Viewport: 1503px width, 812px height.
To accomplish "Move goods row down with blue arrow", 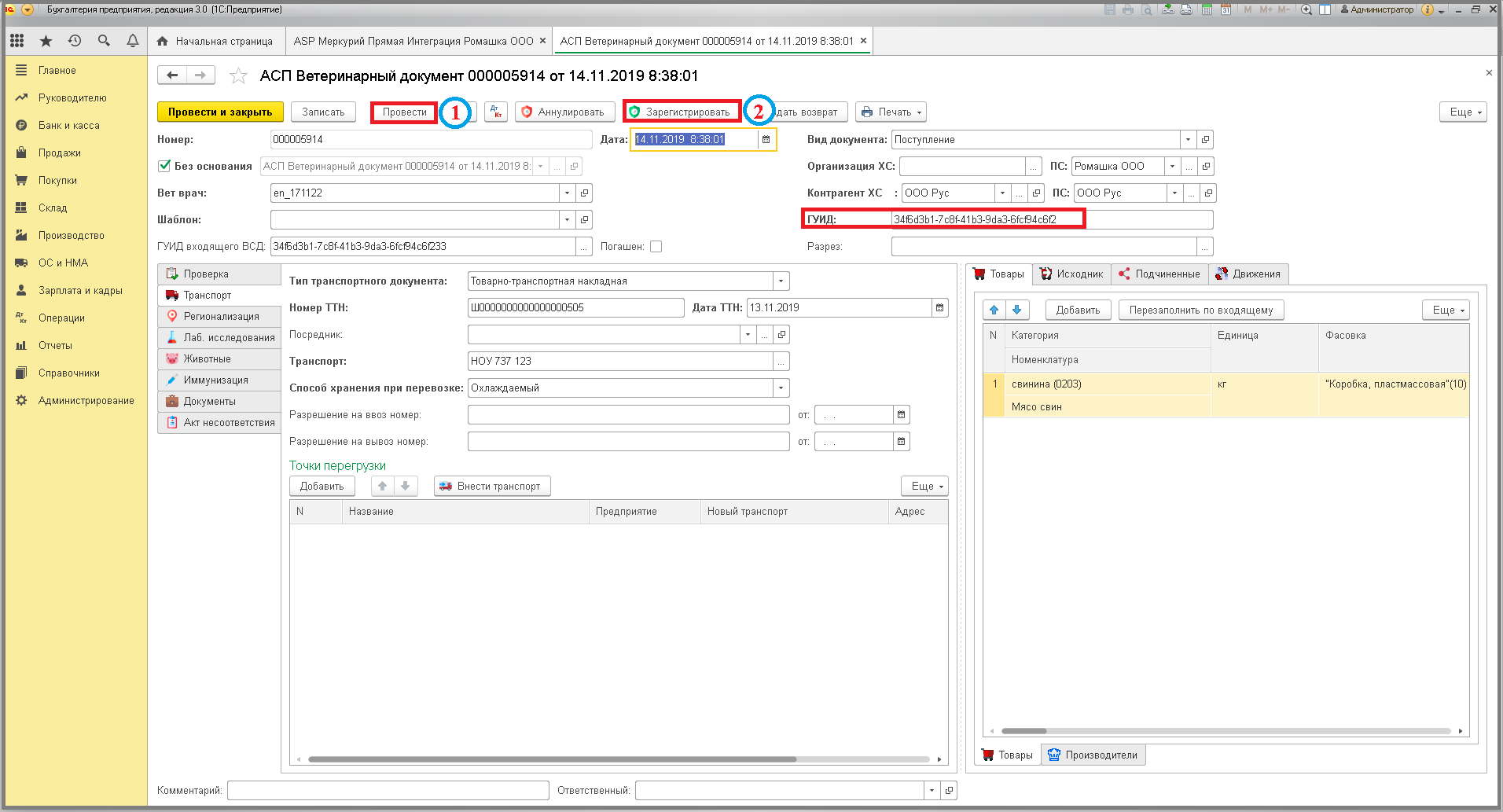I will pyautogui.click(x=1016, y=310).
